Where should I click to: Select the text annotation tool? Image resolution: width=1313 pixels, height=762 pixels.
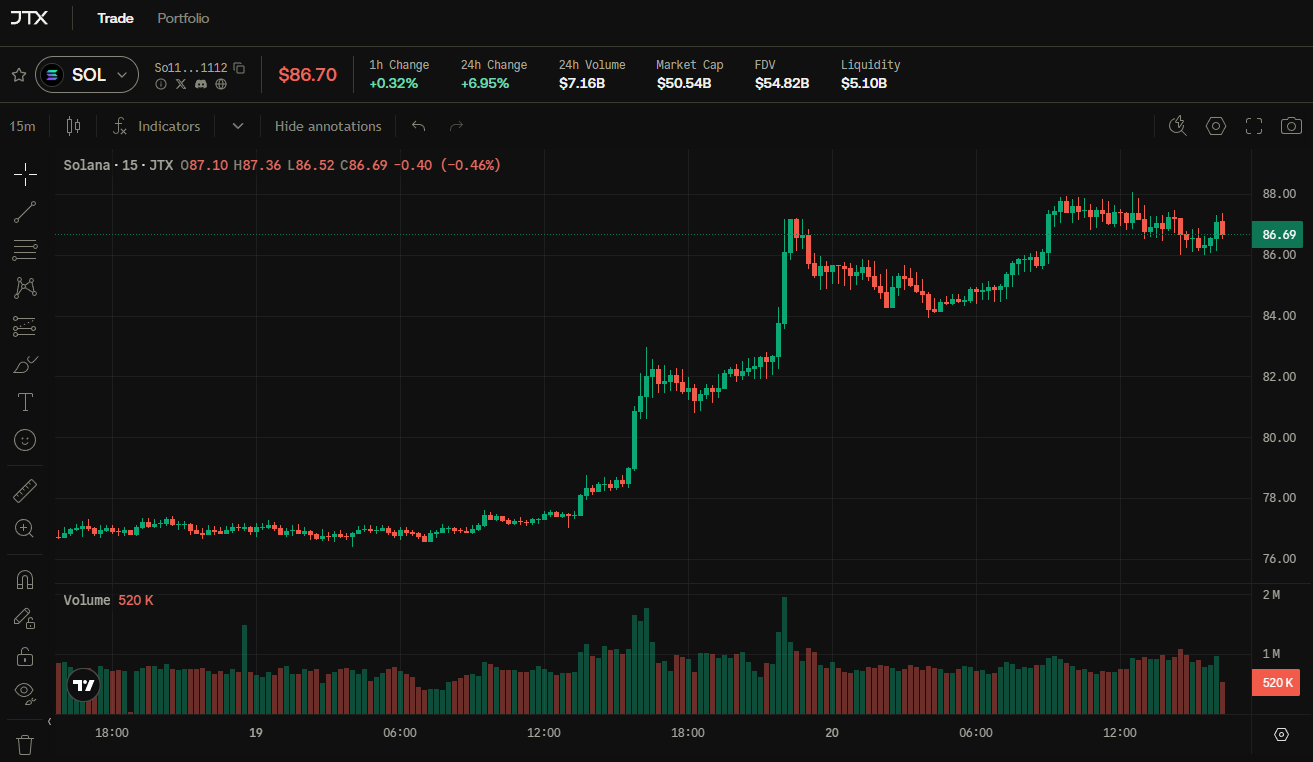tap(26, 402)
